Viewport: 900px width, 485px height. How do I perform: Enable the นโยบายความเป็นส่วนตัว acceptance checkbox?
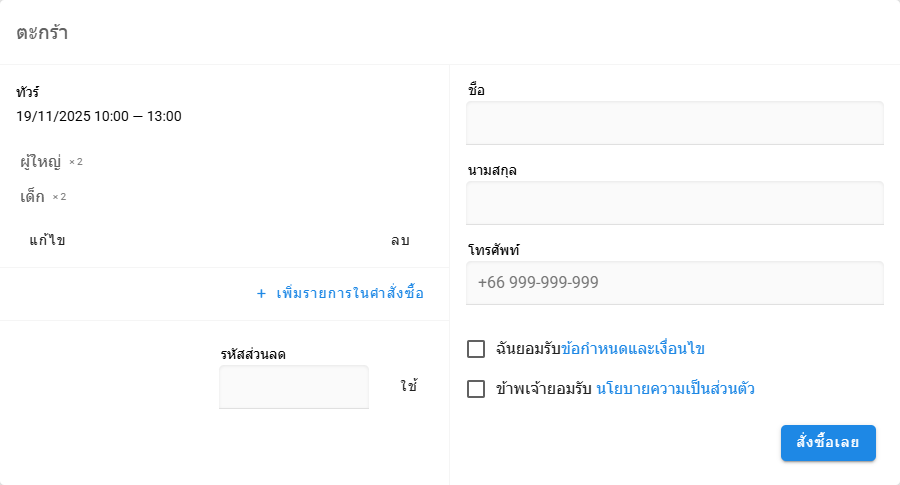point(476,389)
